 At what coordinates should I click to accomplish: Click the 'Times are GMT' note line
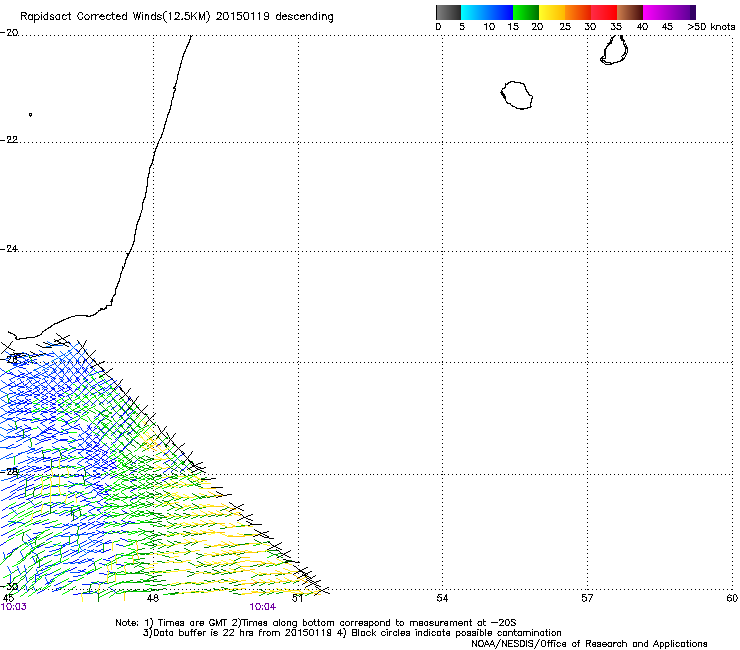coord(316,623)
